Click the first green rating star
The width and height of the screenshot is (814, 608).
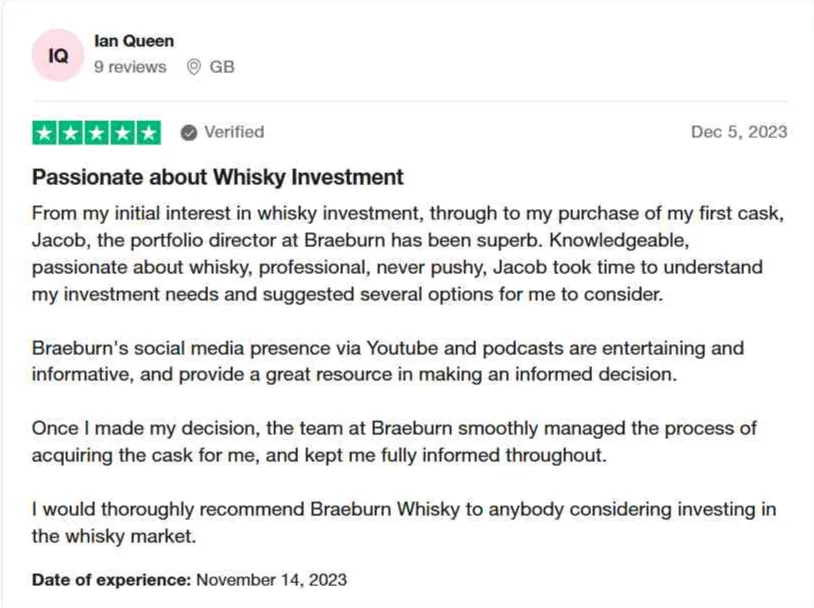click(x=44, y=132)
